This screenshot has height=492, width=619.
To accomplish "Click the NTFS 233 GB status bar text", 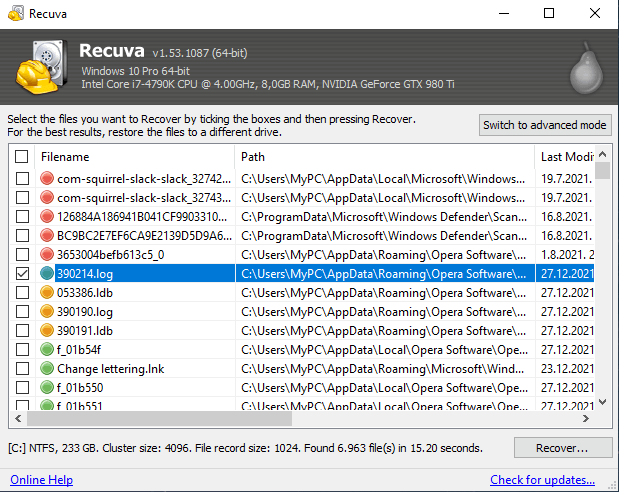I will point(245,448).
